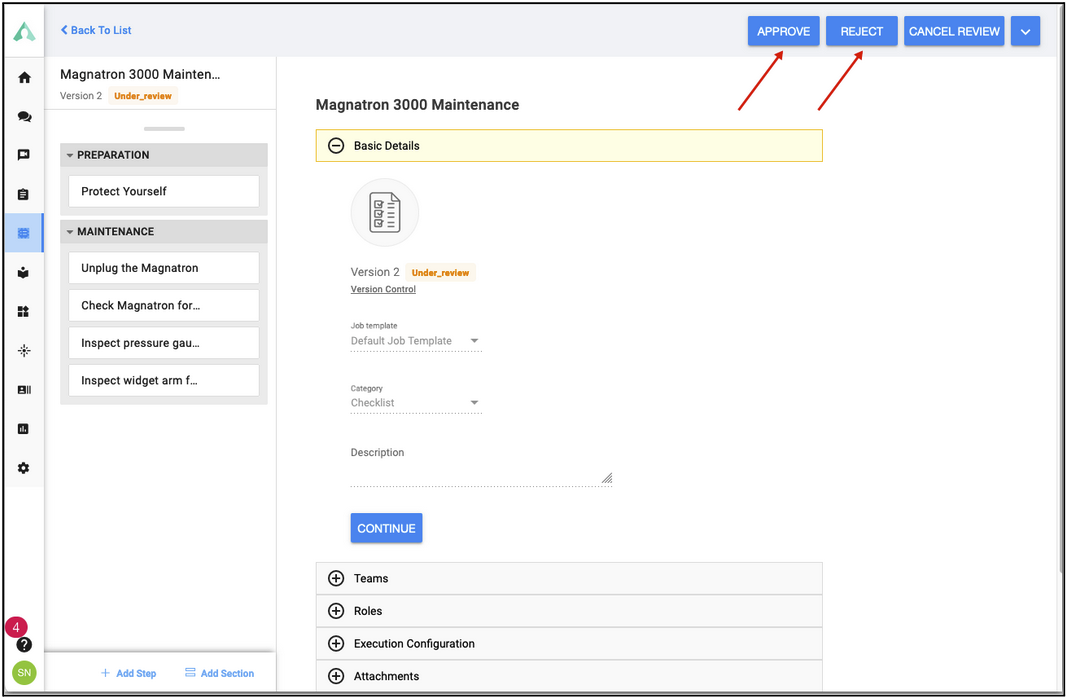Viewport: 1068px width, 699px height.
Task: Open the dashboard tiles icon in sidebar
Action: 24,312
